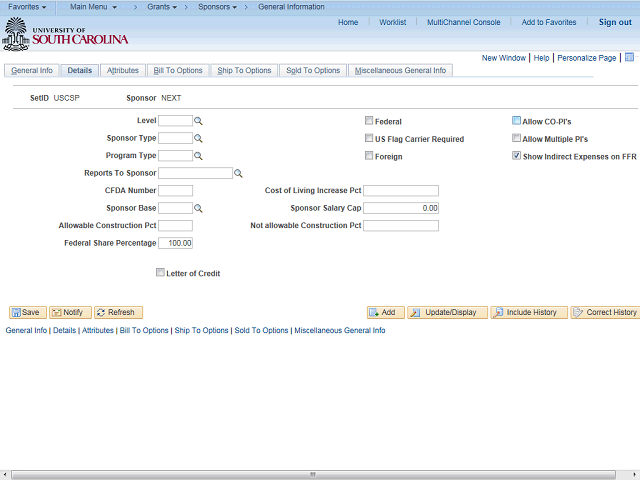Click bottom Sold To Options link
The height and width of the screenshot is (480, 640).
pos(261,330)
